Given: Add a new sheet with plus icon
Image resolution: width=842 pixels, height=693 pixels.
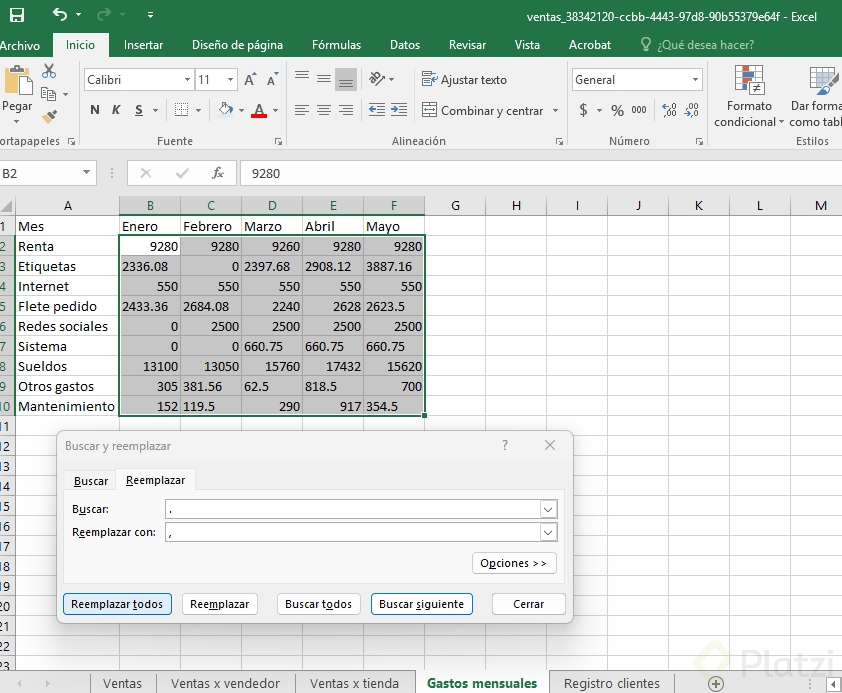Looking at the screenshot, I should tap(715, 684).
